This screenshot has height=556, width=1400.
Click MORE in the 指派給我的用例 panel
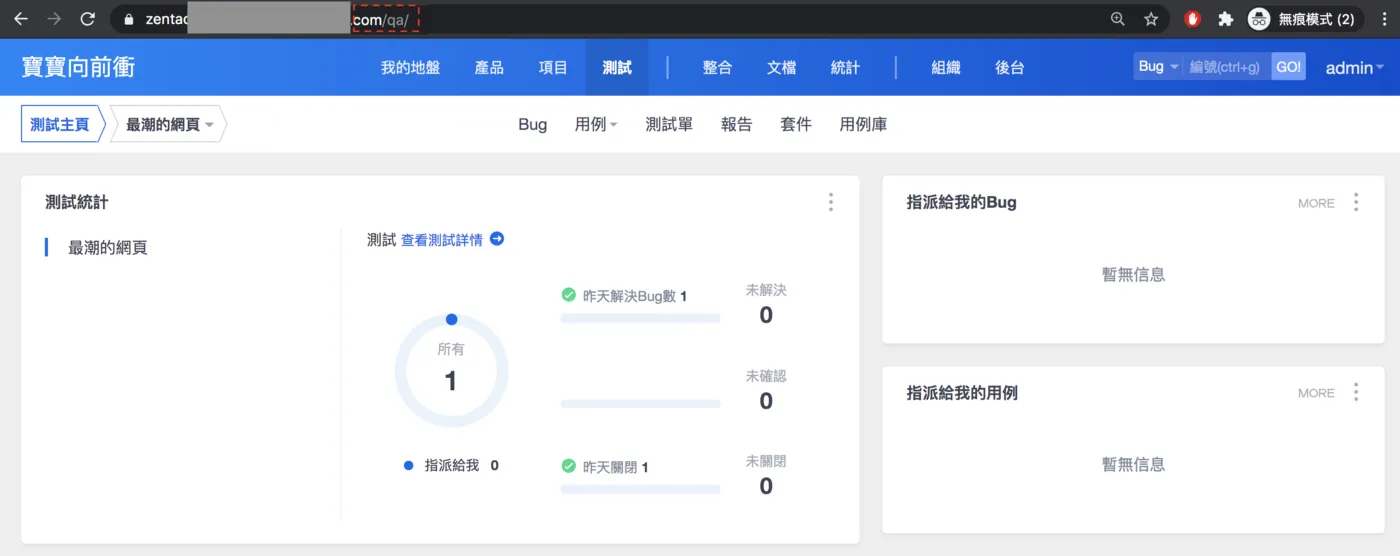pyautogui.click(x=1316, y=393)
